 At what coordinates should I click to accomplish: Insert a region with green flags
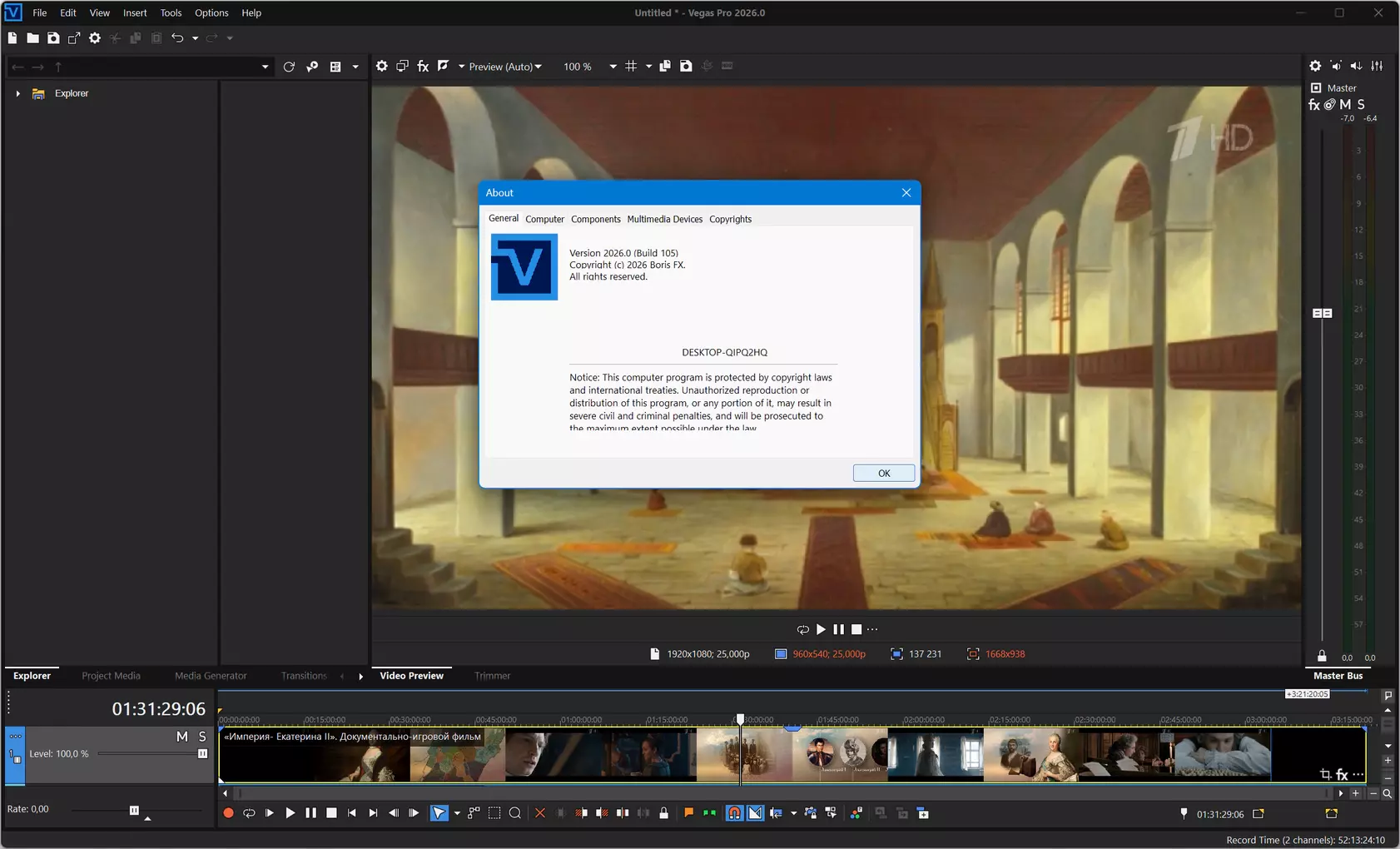point(709,813)
